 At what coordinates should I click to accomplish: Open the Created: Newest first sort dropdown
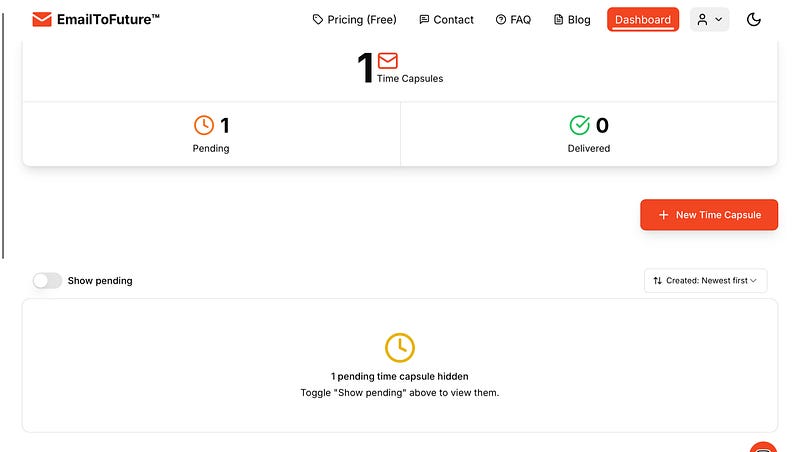(706, 281)
